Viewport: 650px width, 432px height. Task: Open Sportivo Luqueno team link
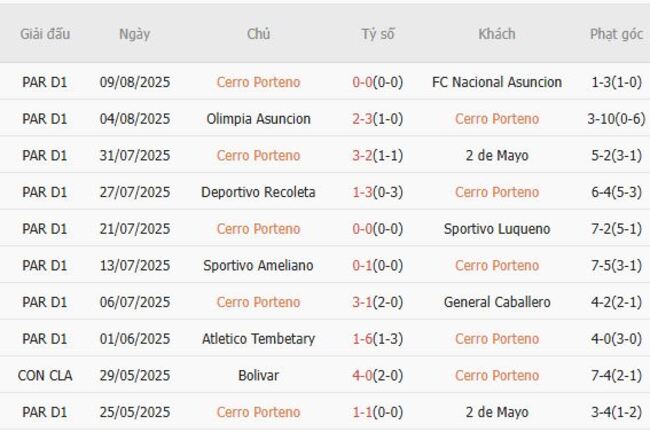[x=497, y=229]
